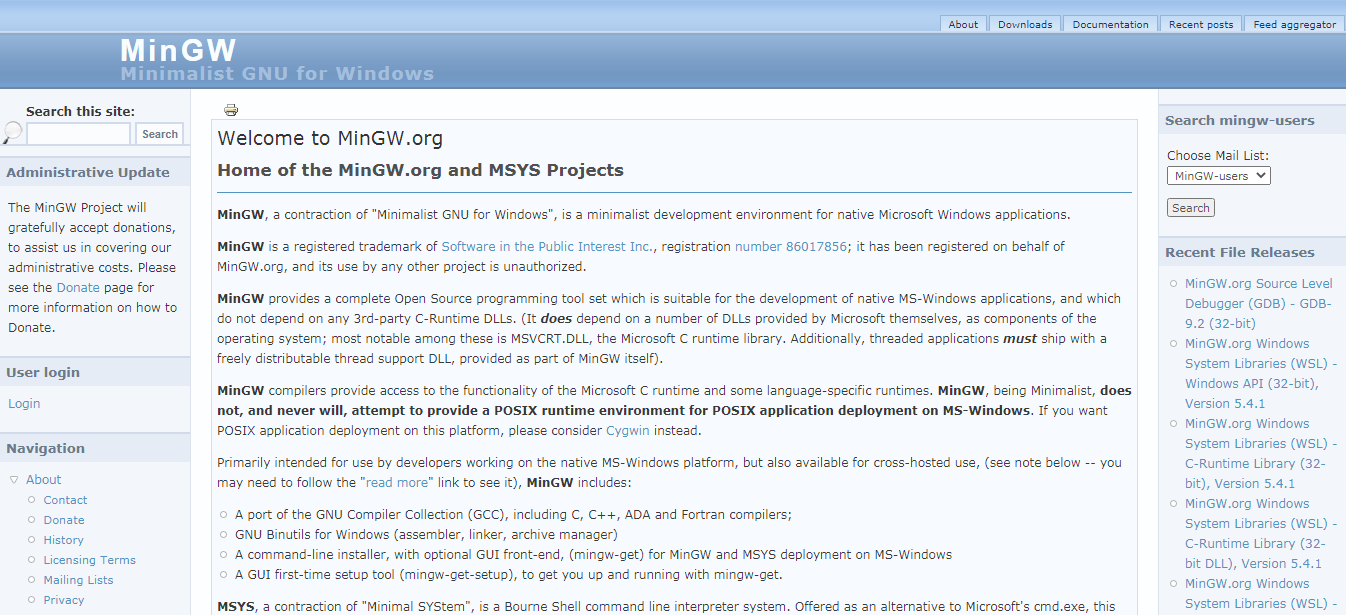Click Navigation block heading
This screenshot has height=615, width=1346.
46,449
